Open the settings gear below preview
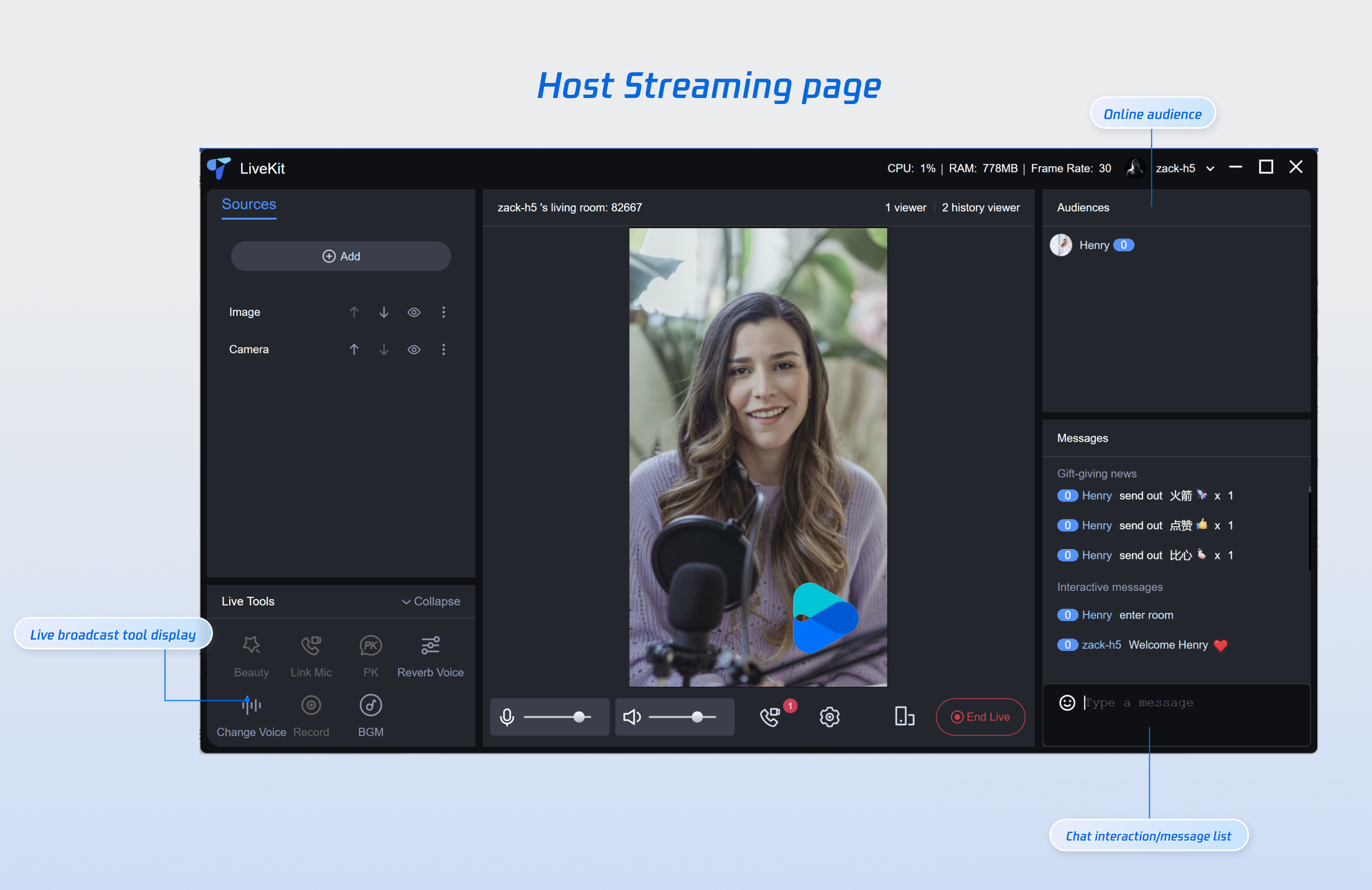 click(x=829, y=717)
